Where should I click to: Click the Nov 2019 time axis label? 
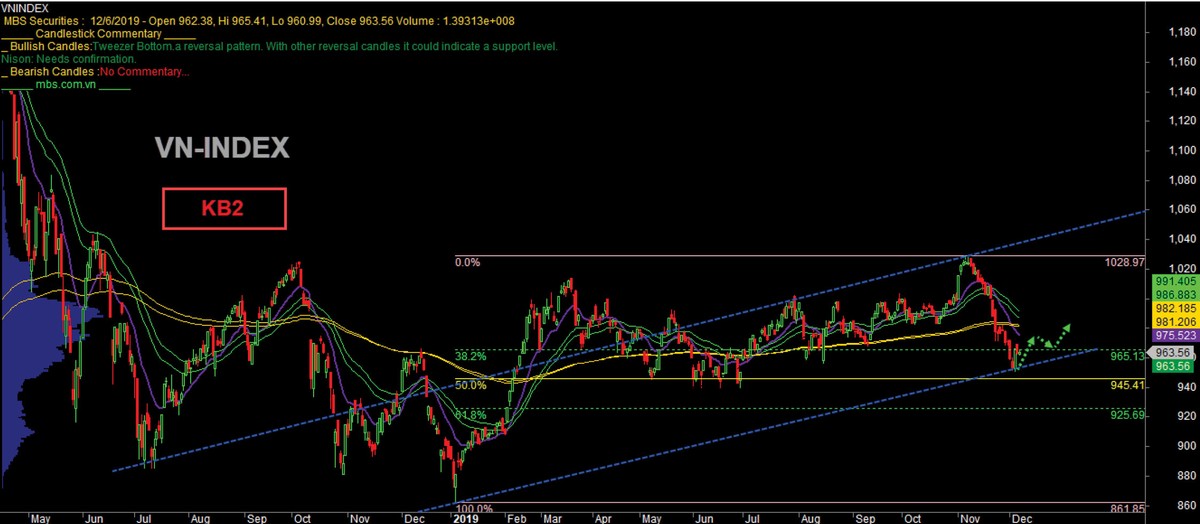pyautogui.click(x=969, y=518)
